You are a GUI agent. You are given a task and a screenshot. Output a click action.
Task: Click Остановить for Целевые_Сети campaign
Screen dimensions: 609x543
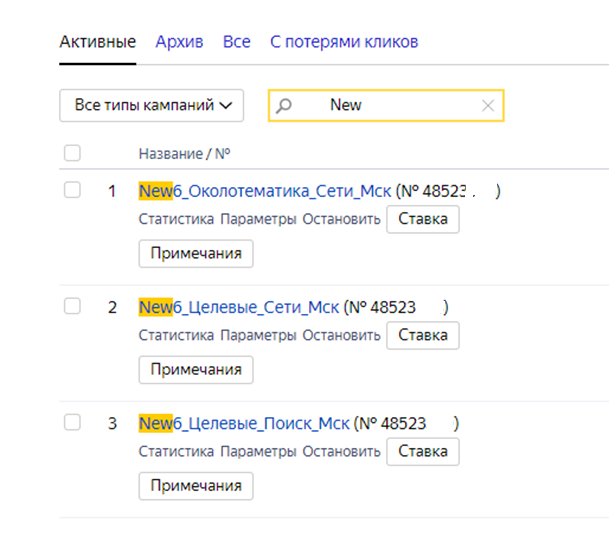pyautogui.click(x=341, y=336)
